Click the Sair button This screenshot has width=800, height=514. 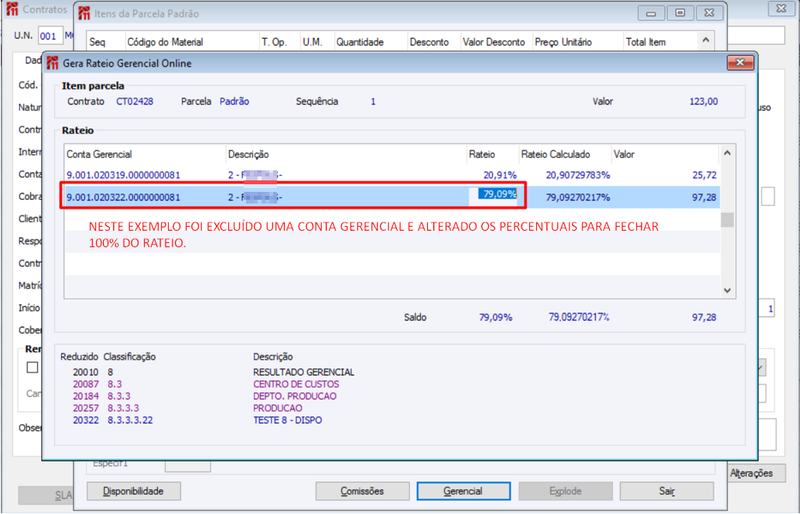(x=666, y=491)
